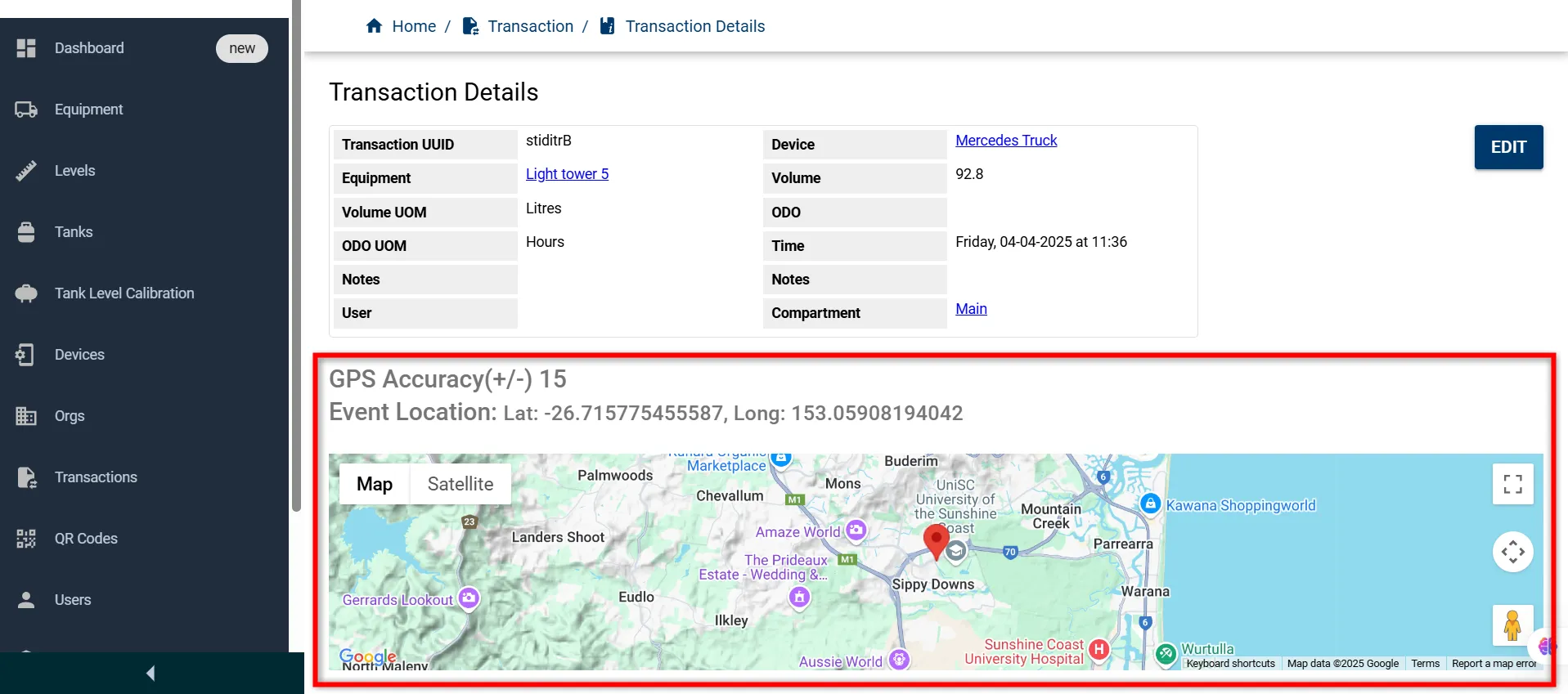Click the time value Friday, 04-04-2025 at 11:36
The width and height of the screenshot is (1568, 694).
(1041, 242)
